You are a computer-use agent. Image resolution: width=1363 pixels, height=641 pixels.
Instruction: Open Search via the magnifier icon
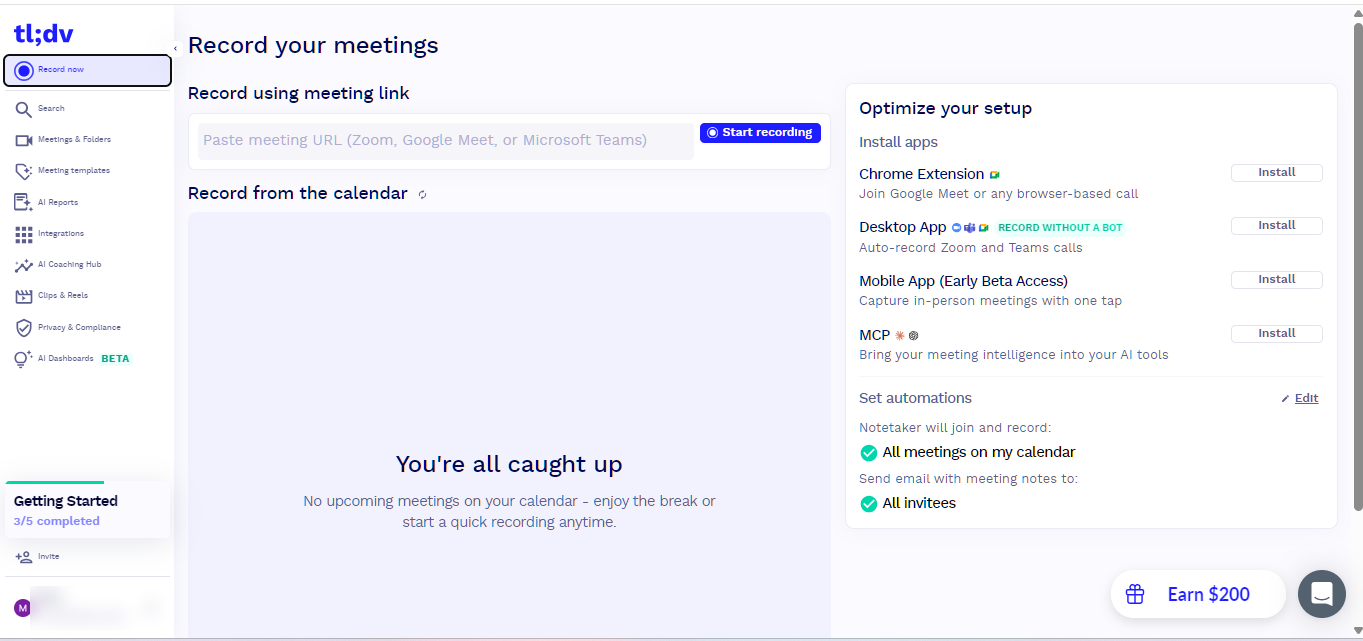pyautogui.click(x=24, y=109)
